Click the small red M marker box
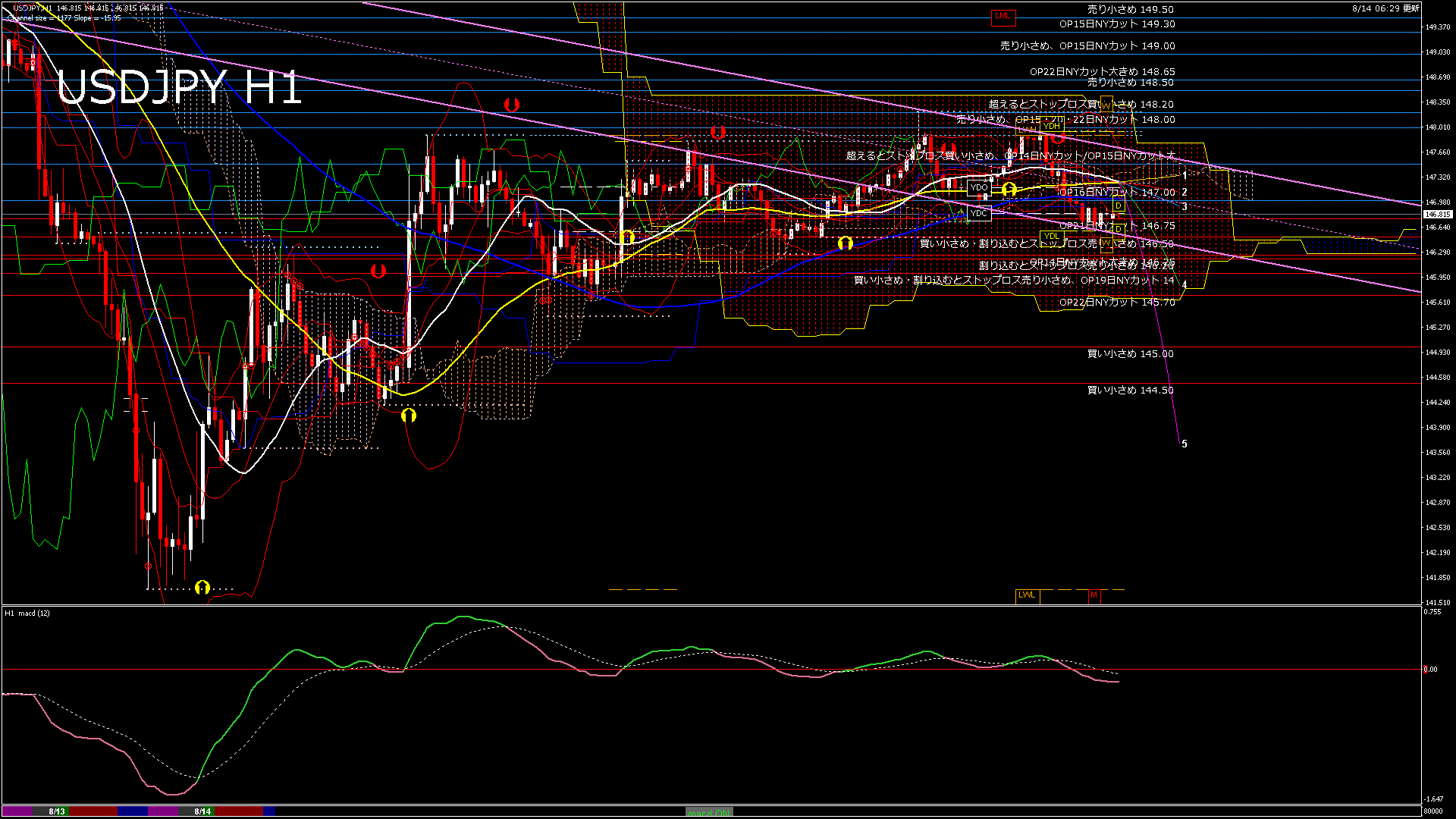Screen dimensions: 1456x819 1094,595
